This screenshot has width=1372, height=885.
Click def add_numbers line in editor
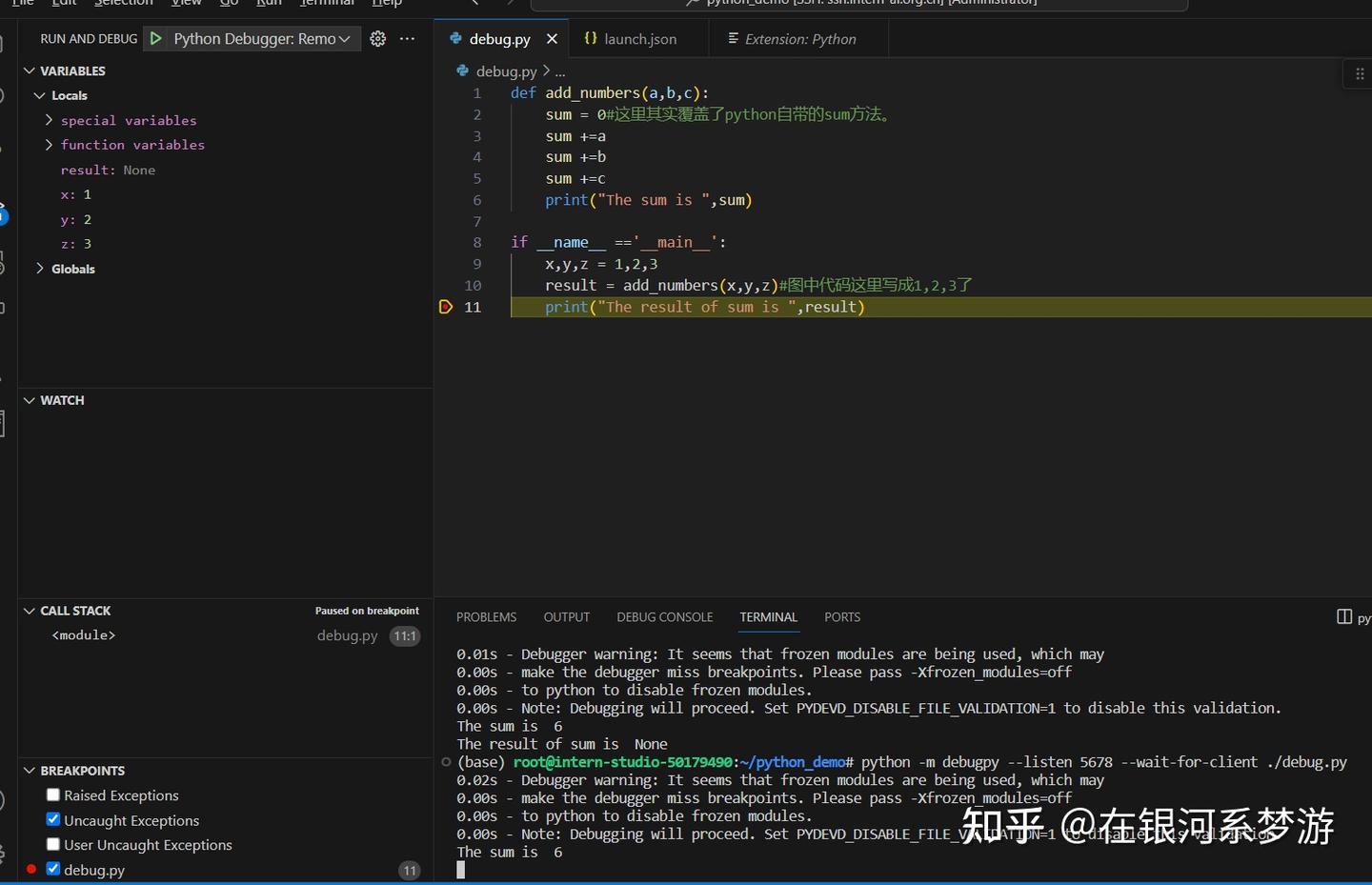[x=610, y=92]
